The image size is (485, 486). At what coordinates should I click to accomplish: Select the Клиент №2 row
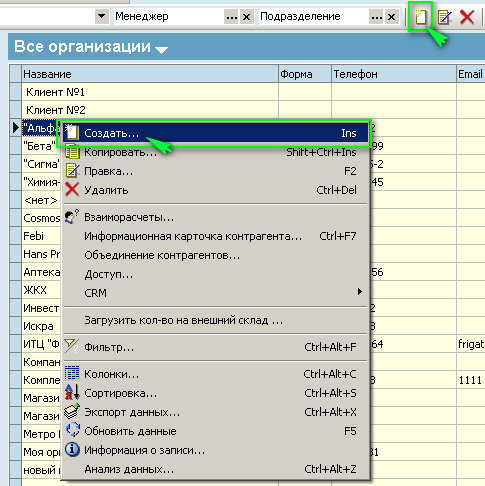[150, 110]
